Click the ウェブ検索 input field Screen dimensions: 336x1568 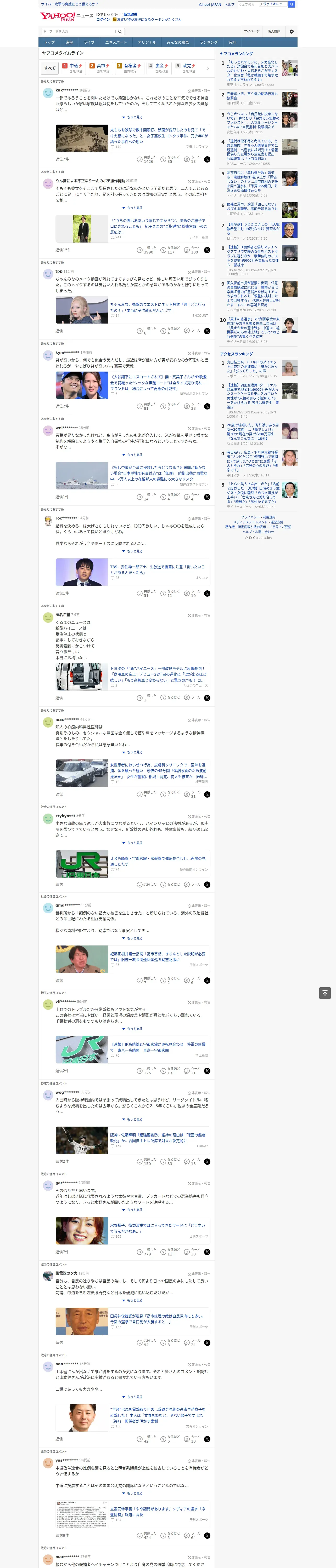pyautogui.click(x=262, y=4)
